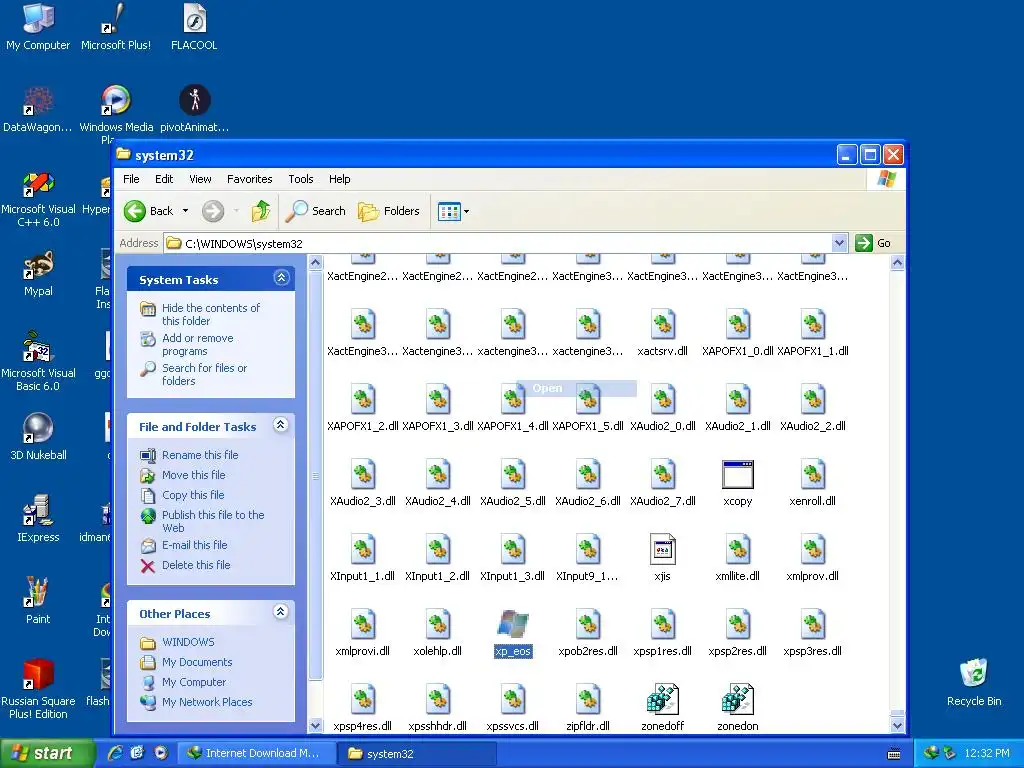Select the xmllite.dll file icon
This screenshot has width=1024, height=768.
click(x=737, y=549)
